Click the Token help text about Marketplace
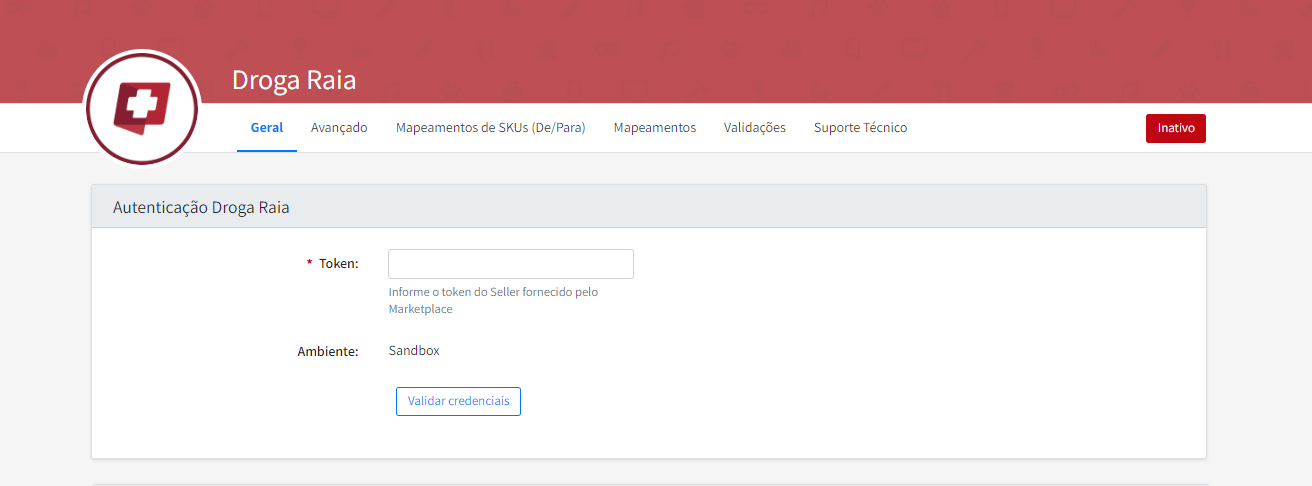1312x486 pixels. click(493, 301)
